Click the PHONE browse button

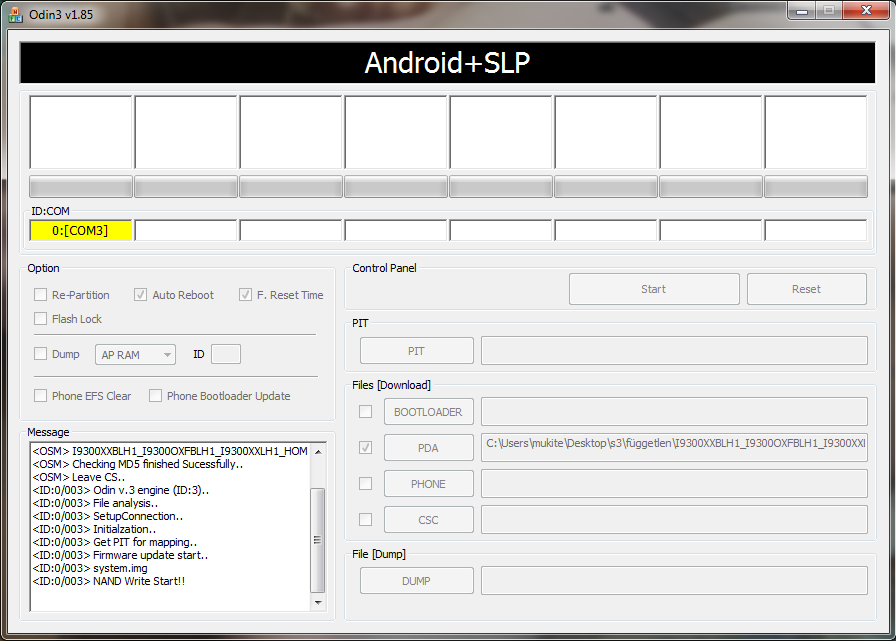[429, 484]
